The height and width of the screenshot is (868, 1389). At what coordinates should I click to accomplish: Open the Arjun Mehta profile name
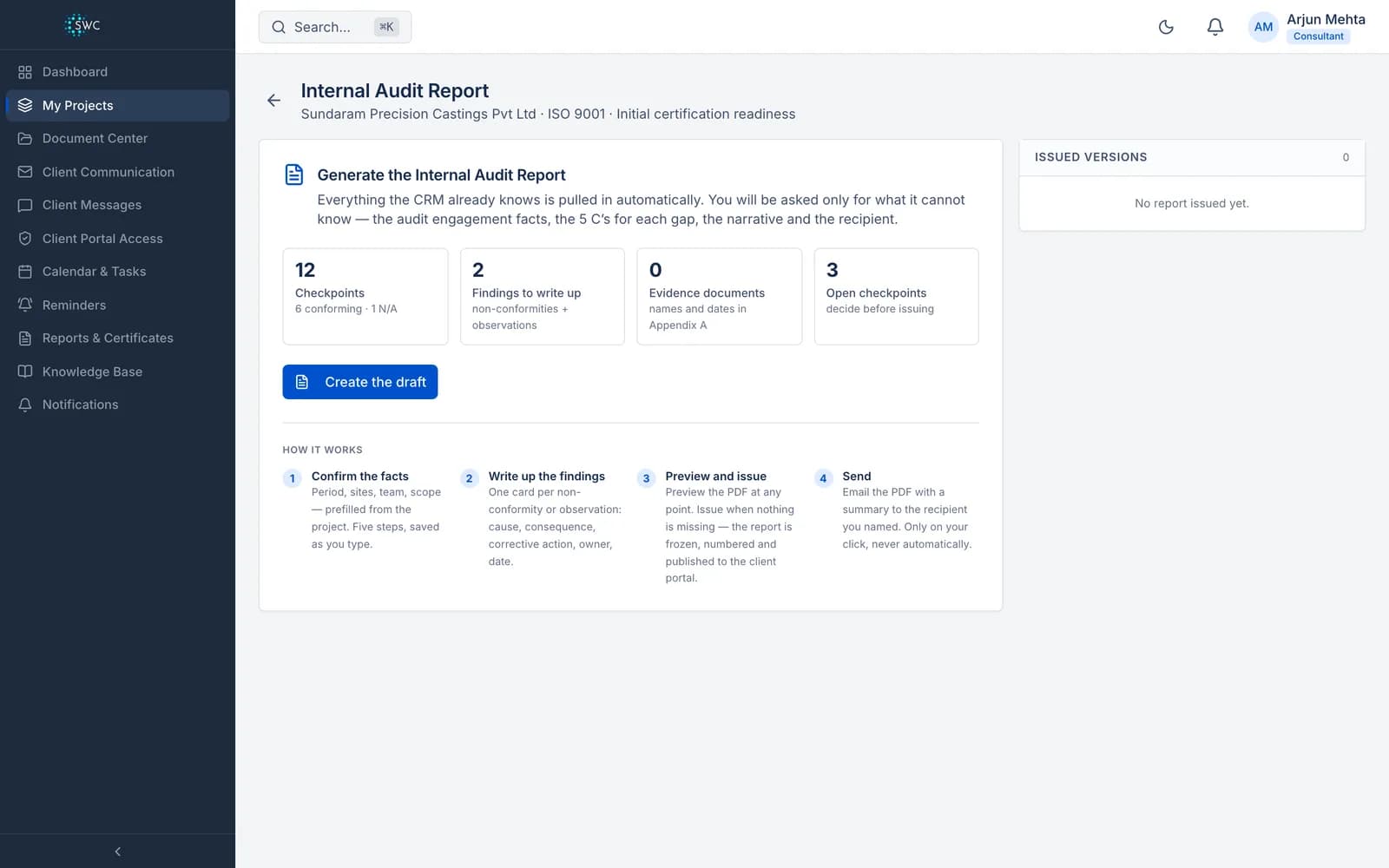pyautogui.click(x=1326, y=19)
